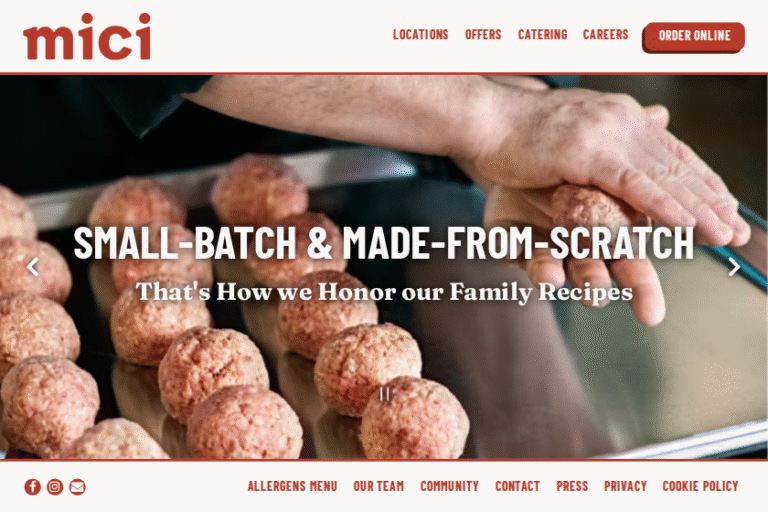Pause the hero slideshow
The width and height of the screenshot is (768, 512).
[385, 394]
